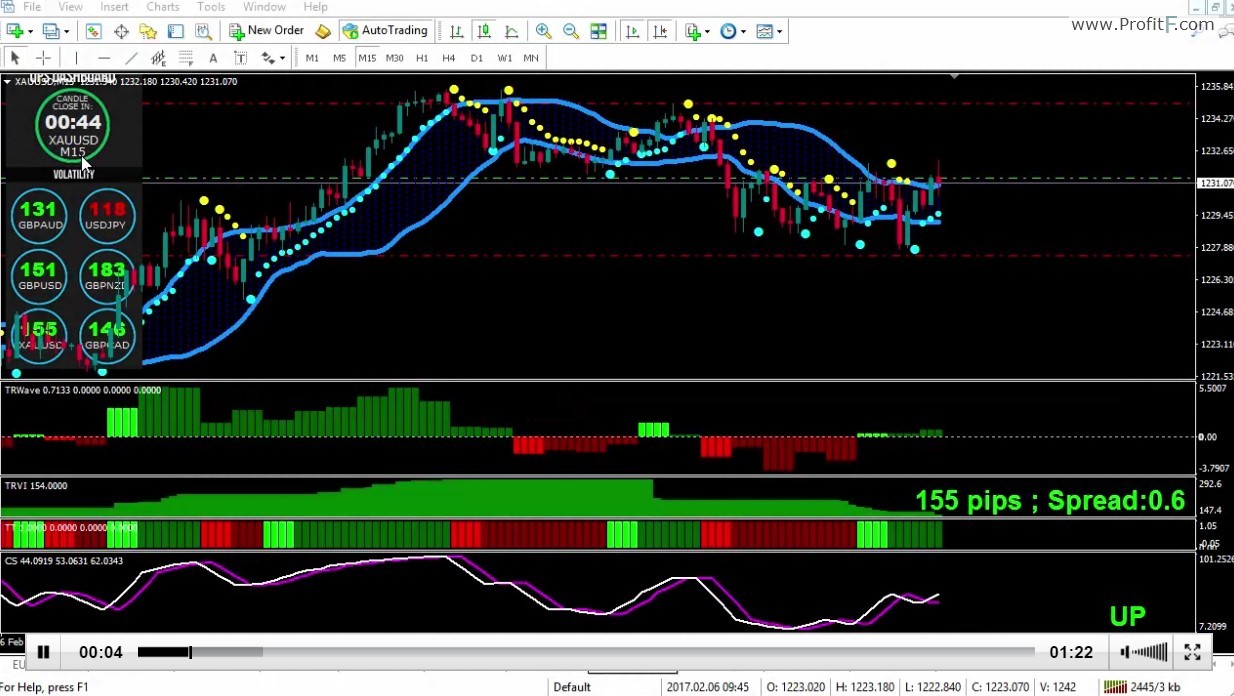
Task: Open the Insert menu
Action: click(114, 7)
